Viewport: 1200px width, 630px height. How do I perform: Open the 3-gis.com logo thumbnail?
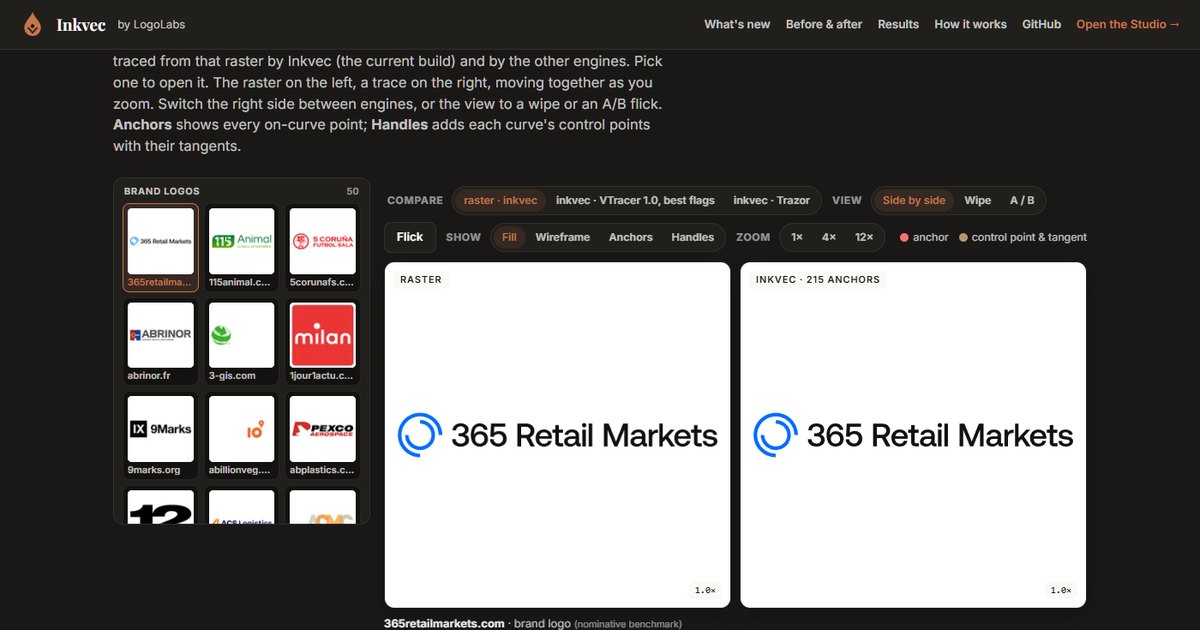click(242, 342)
